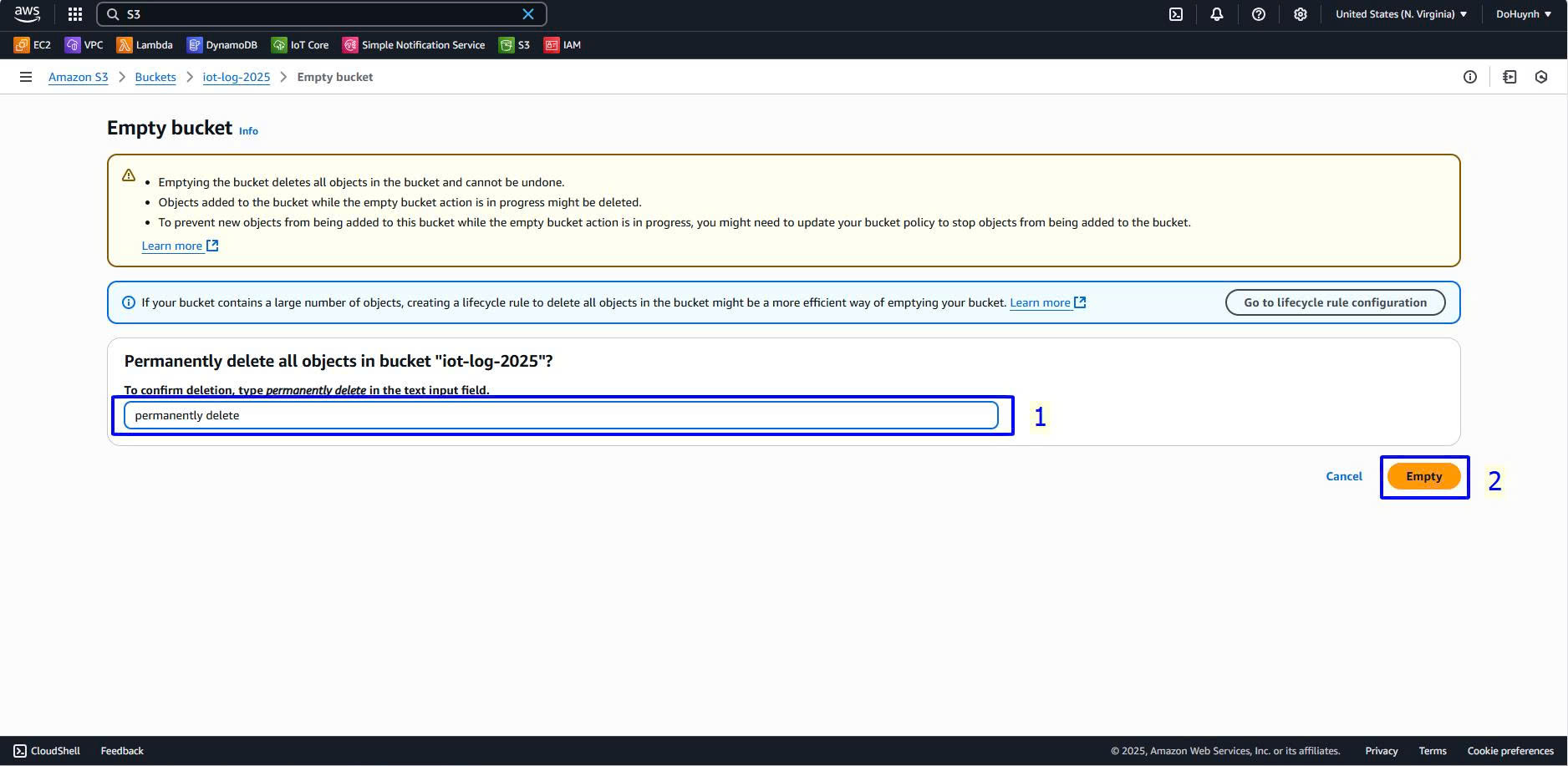1568x766 pixels.
Task: Cancel the empty bucket action
Action: 1344,476
